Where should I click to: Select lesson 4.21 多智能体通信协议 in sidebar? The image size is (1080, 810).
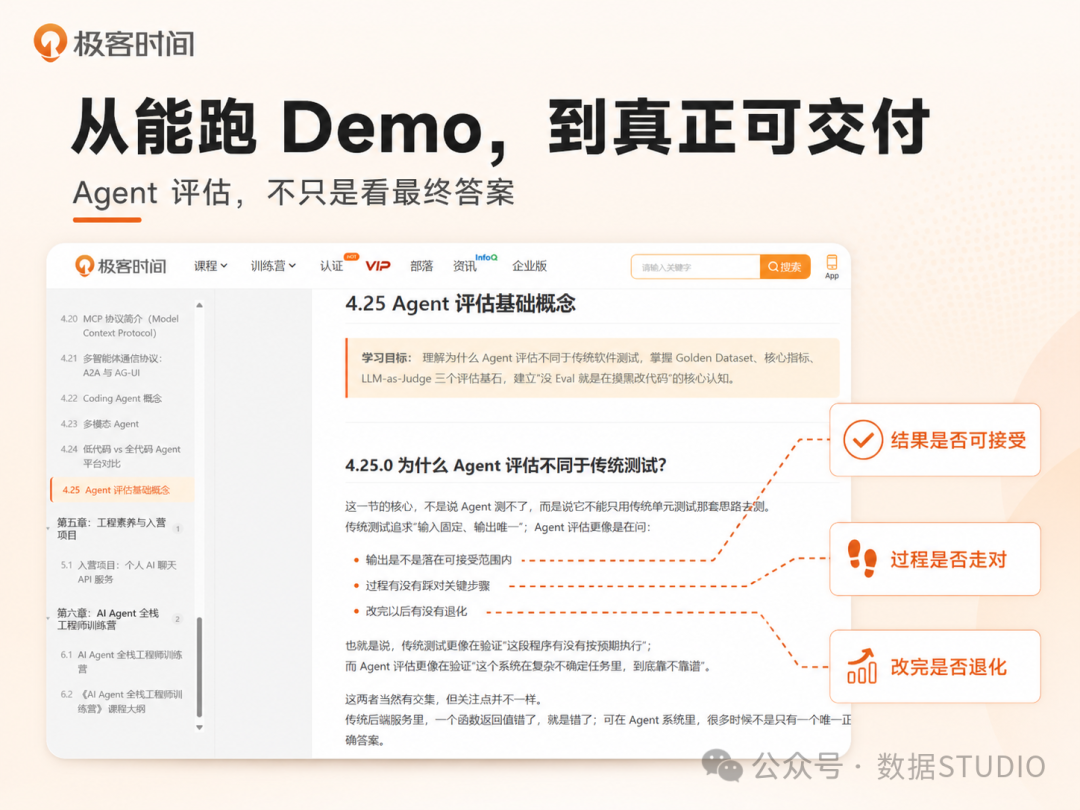[112, 365]
